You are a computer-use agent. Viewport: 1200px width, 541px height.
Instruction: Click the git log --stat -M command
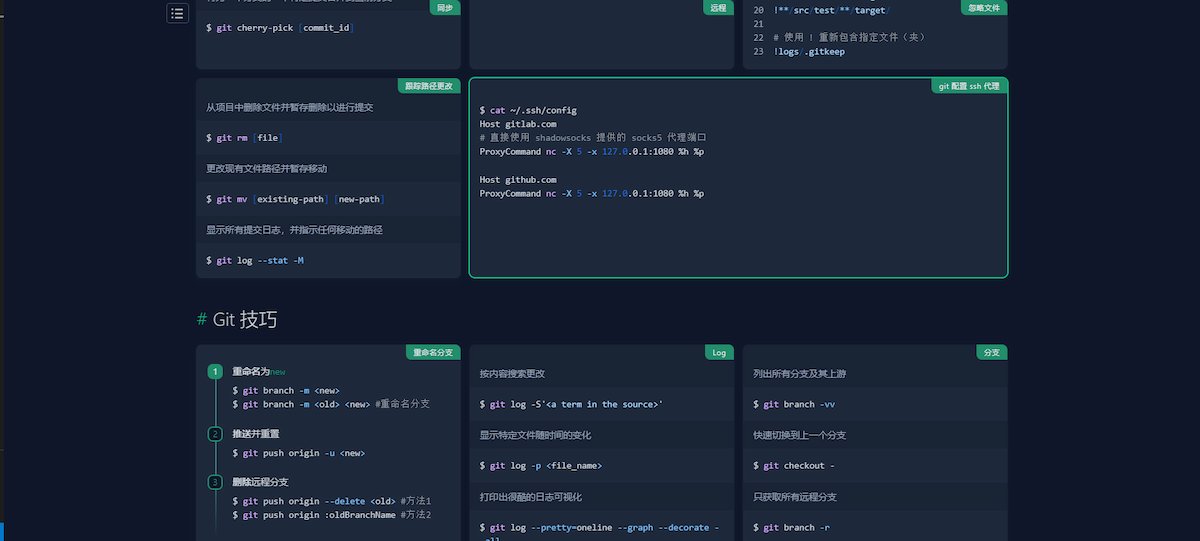point(255,261)
